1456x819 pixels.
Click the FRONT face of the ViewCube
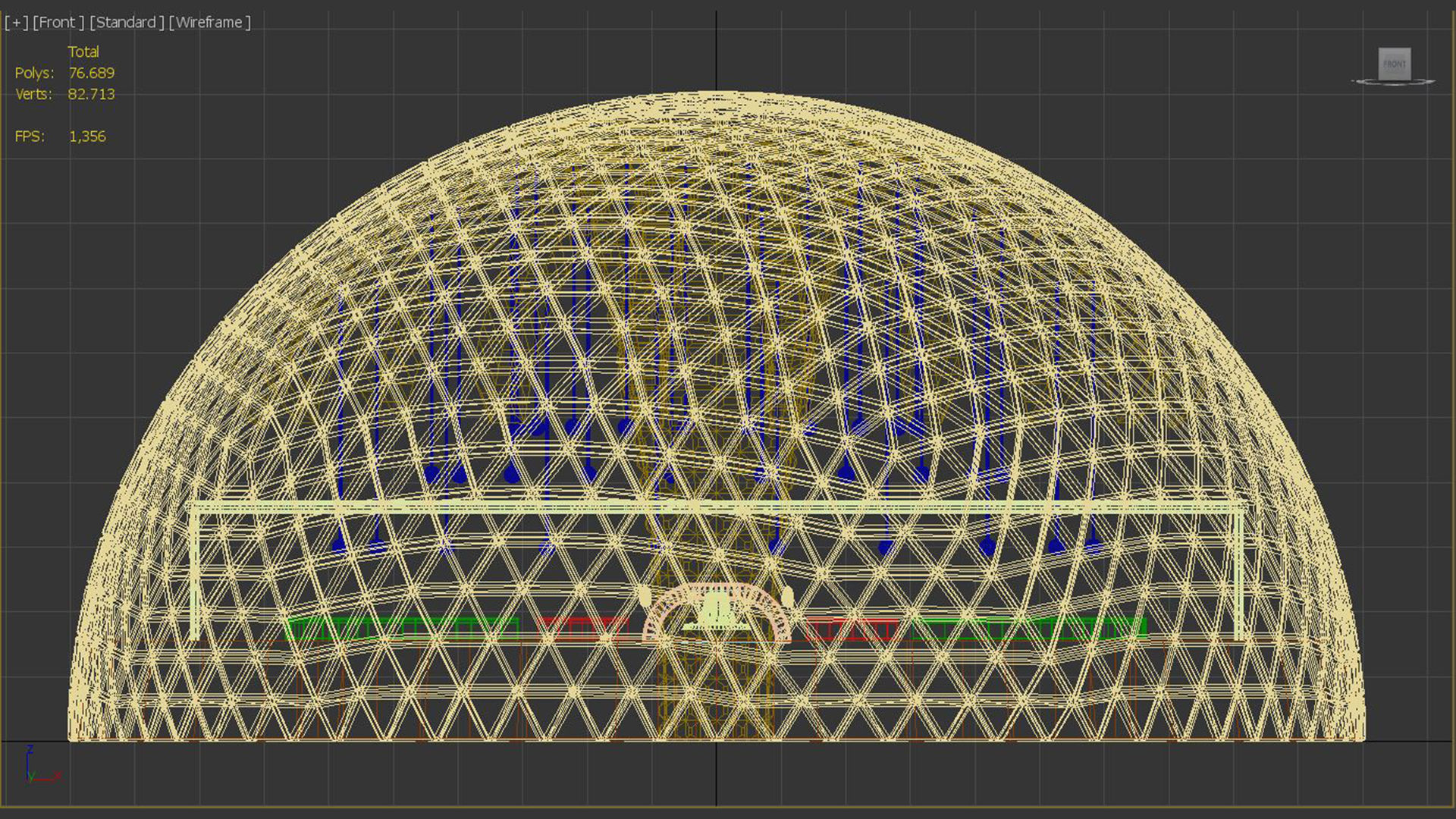[1394, 64]
